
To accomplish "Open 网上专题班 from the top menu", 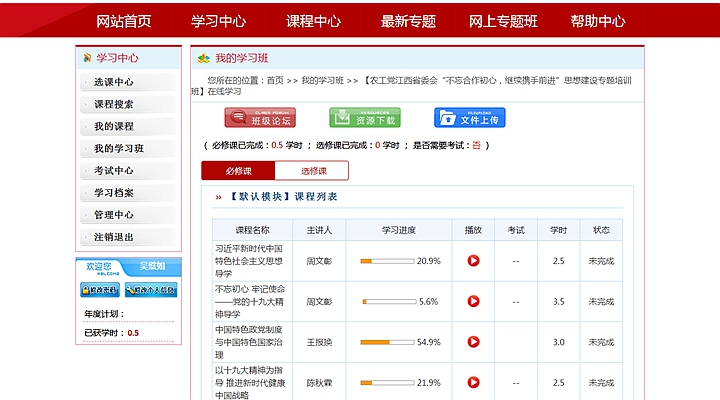I will [x=503, y=21].
